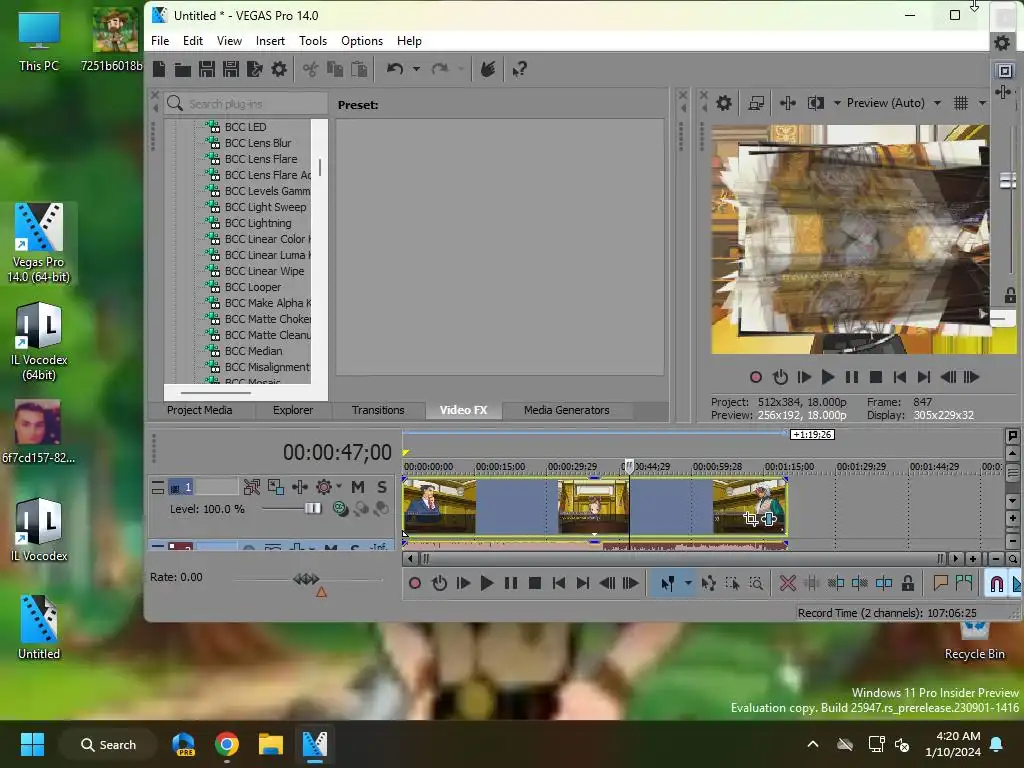Select the Normal Edit tool
1024x768 pixels.
pyautogui.click(x=667, y=583)
